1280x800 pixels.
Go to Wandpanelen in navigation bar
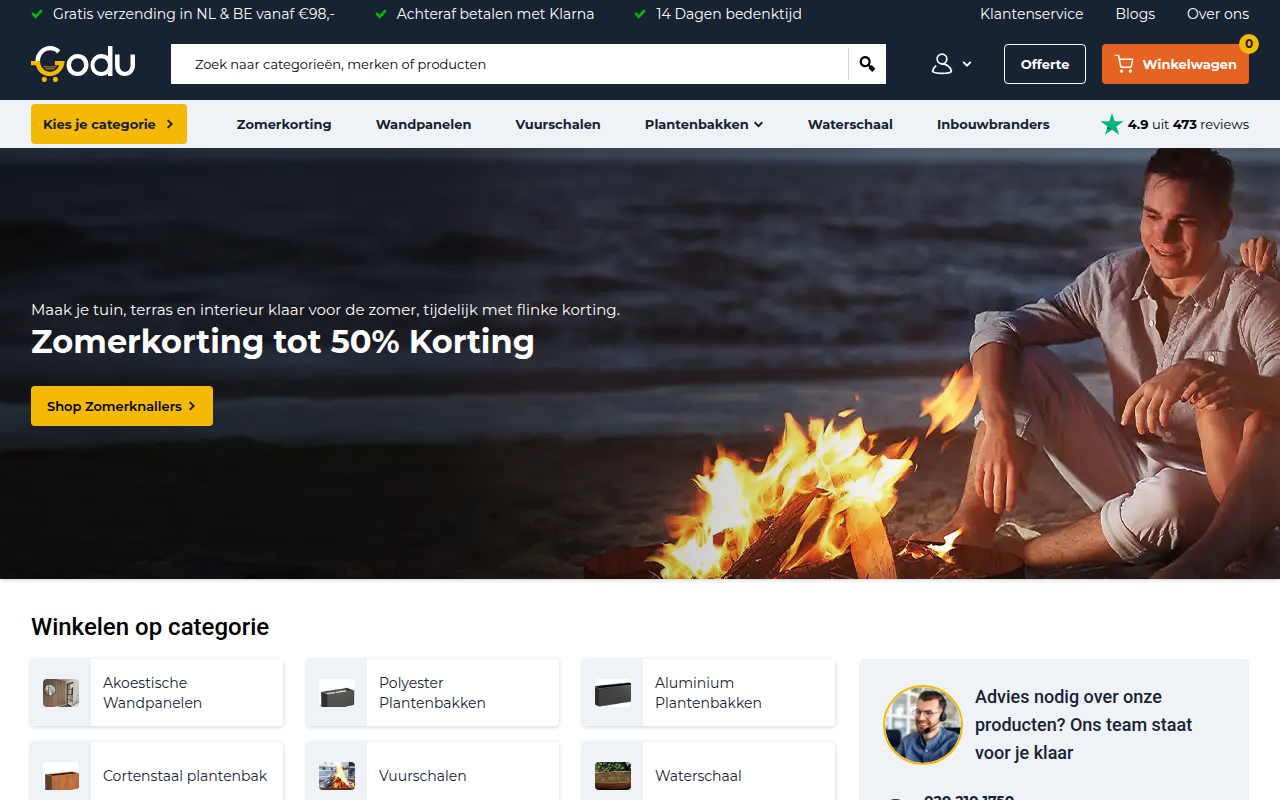[424, 124]
